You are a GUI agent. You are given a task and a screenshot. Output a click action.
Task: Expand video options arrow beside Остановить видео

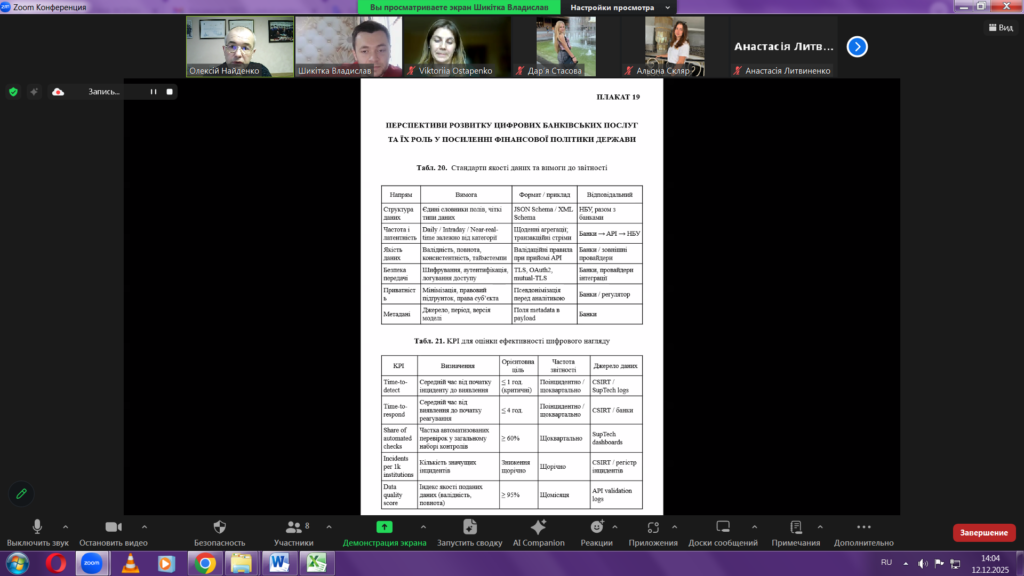[144, 526]
